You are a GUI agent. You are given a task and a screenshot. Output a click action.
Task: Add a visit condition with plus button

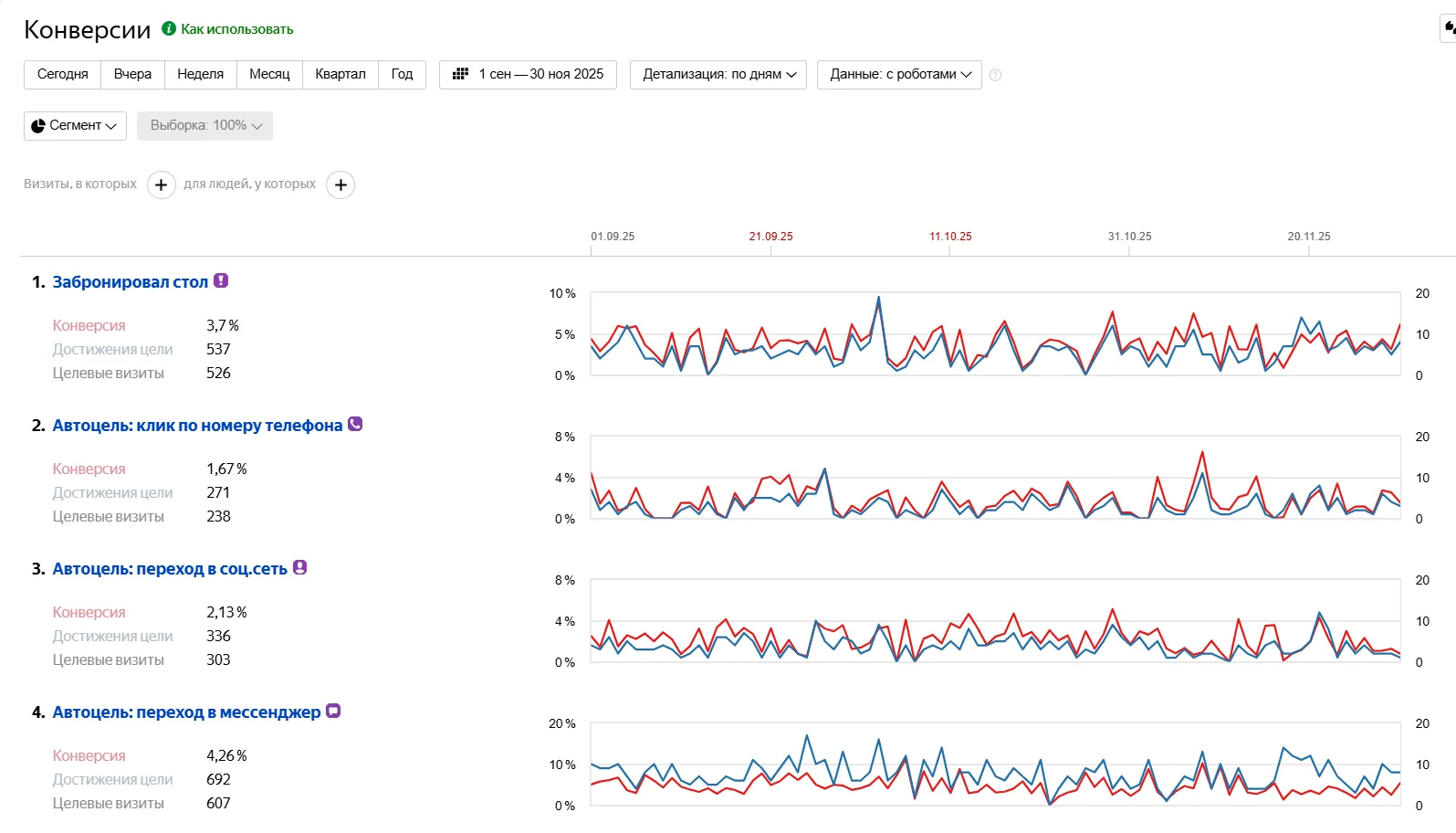[x=161, y=185]
